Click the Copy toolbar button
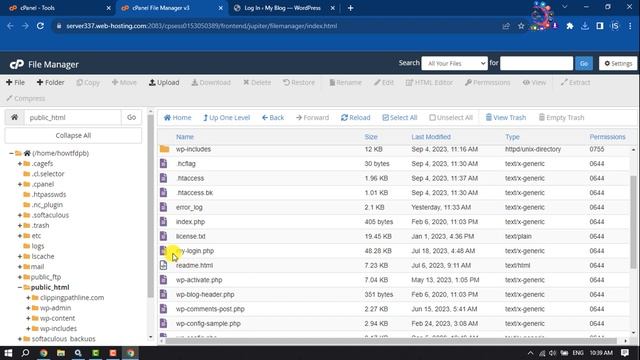This screenshot has height=360, width=640. pos(88,82)
